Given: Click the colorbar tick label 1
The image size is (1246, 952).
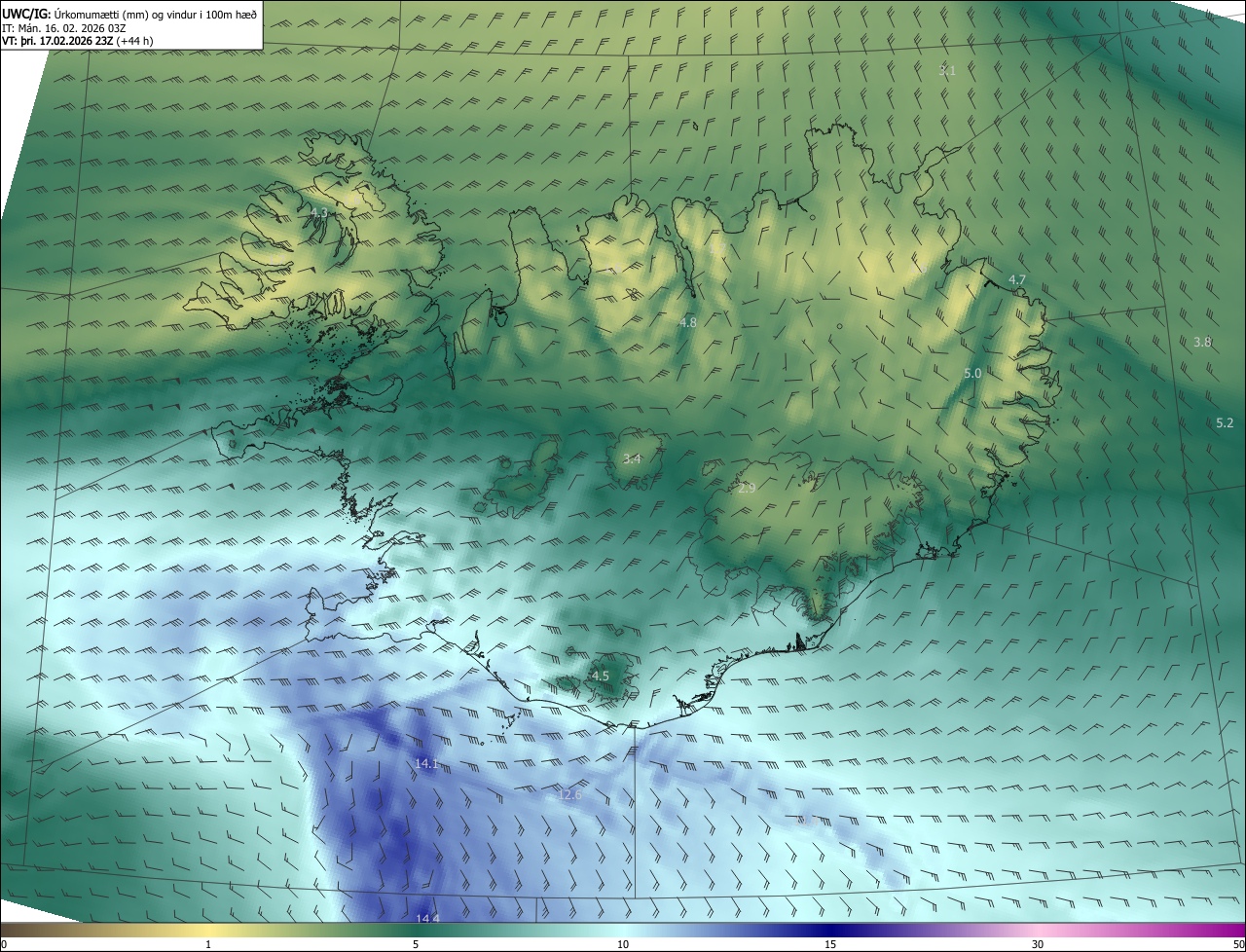Looking at the screenshot, I should click(x=208, y=944).
